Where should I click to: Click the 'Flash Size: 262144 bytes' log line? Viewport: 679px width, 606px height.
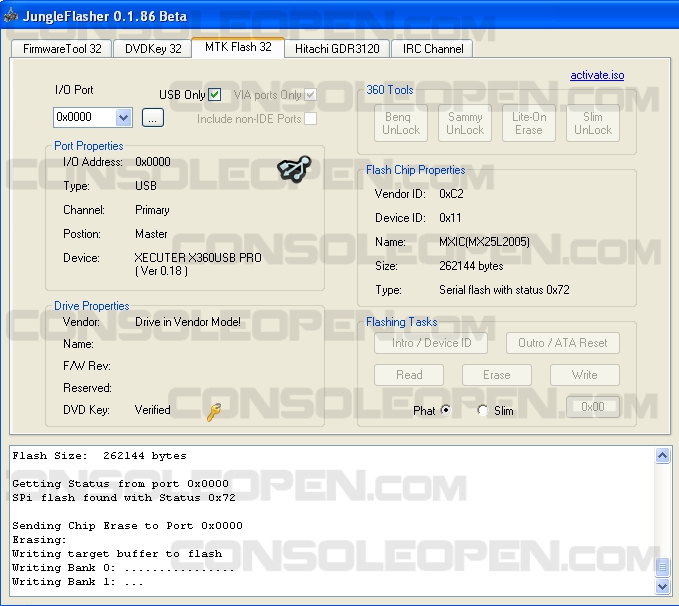point(100,456)
